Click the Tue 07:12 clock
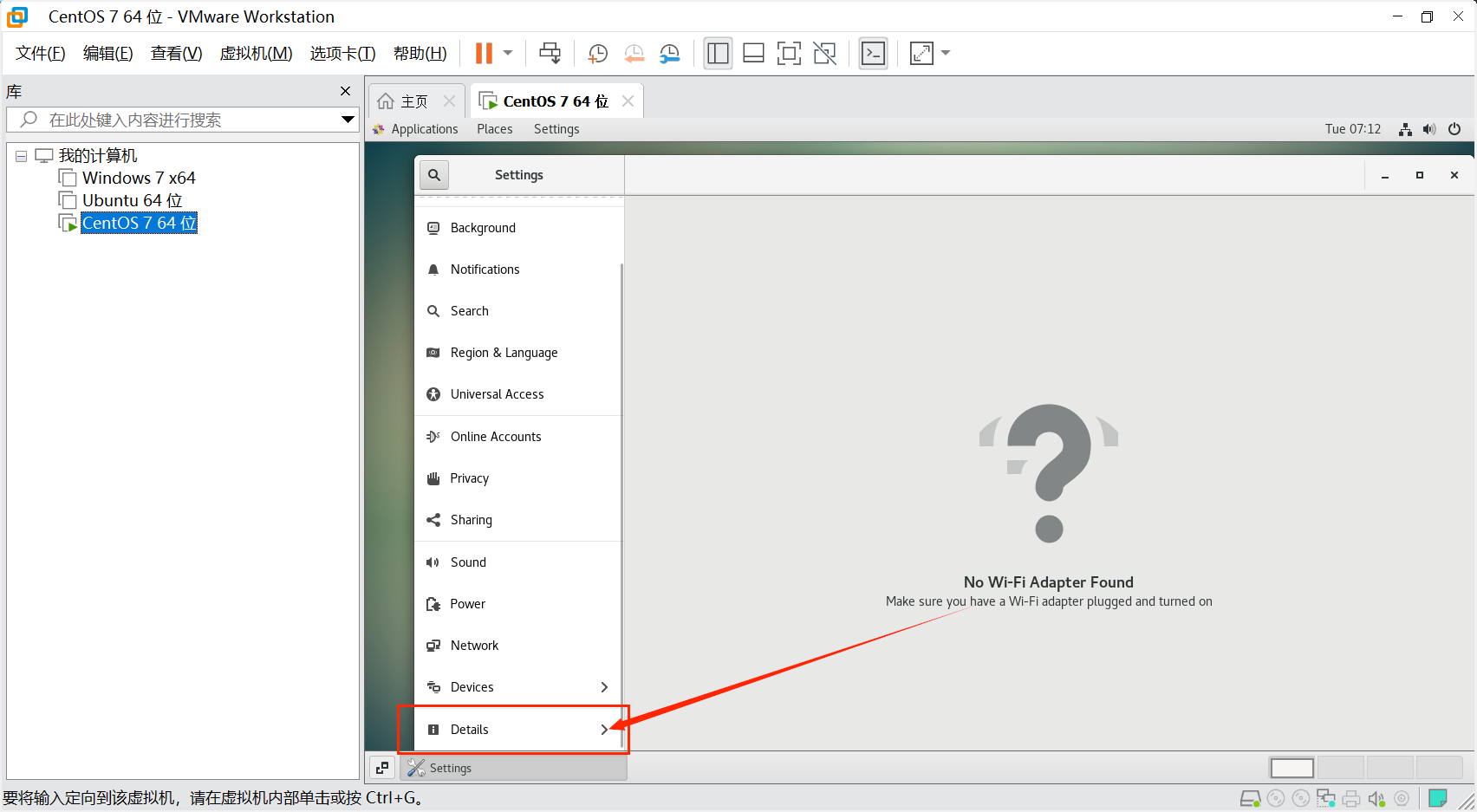The width and height of the screenshot is (1477, 812). pos(1352,129)
